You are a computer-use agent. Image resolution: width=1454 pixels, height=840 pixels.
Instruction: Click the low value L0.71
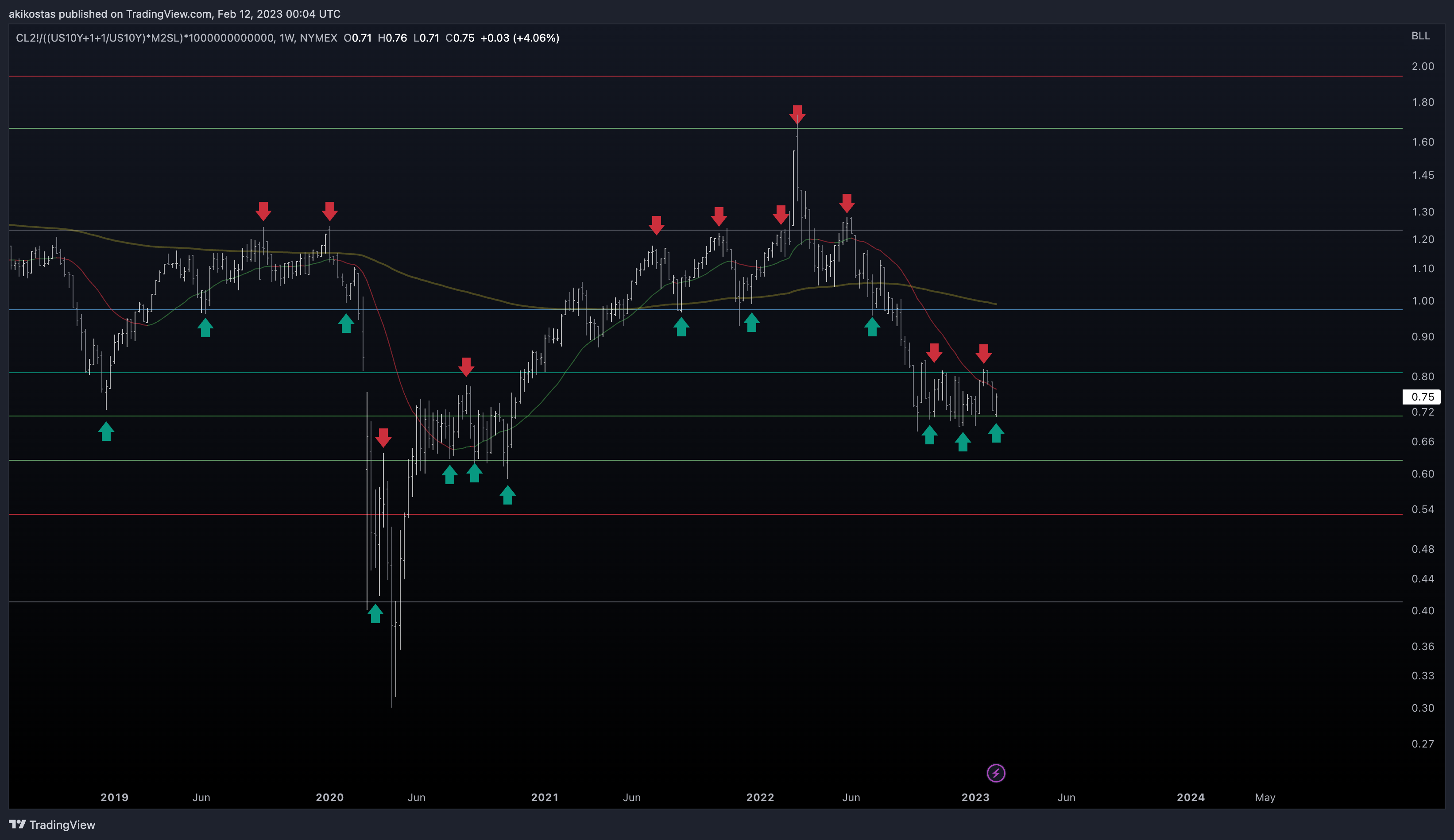coord(426,38)
